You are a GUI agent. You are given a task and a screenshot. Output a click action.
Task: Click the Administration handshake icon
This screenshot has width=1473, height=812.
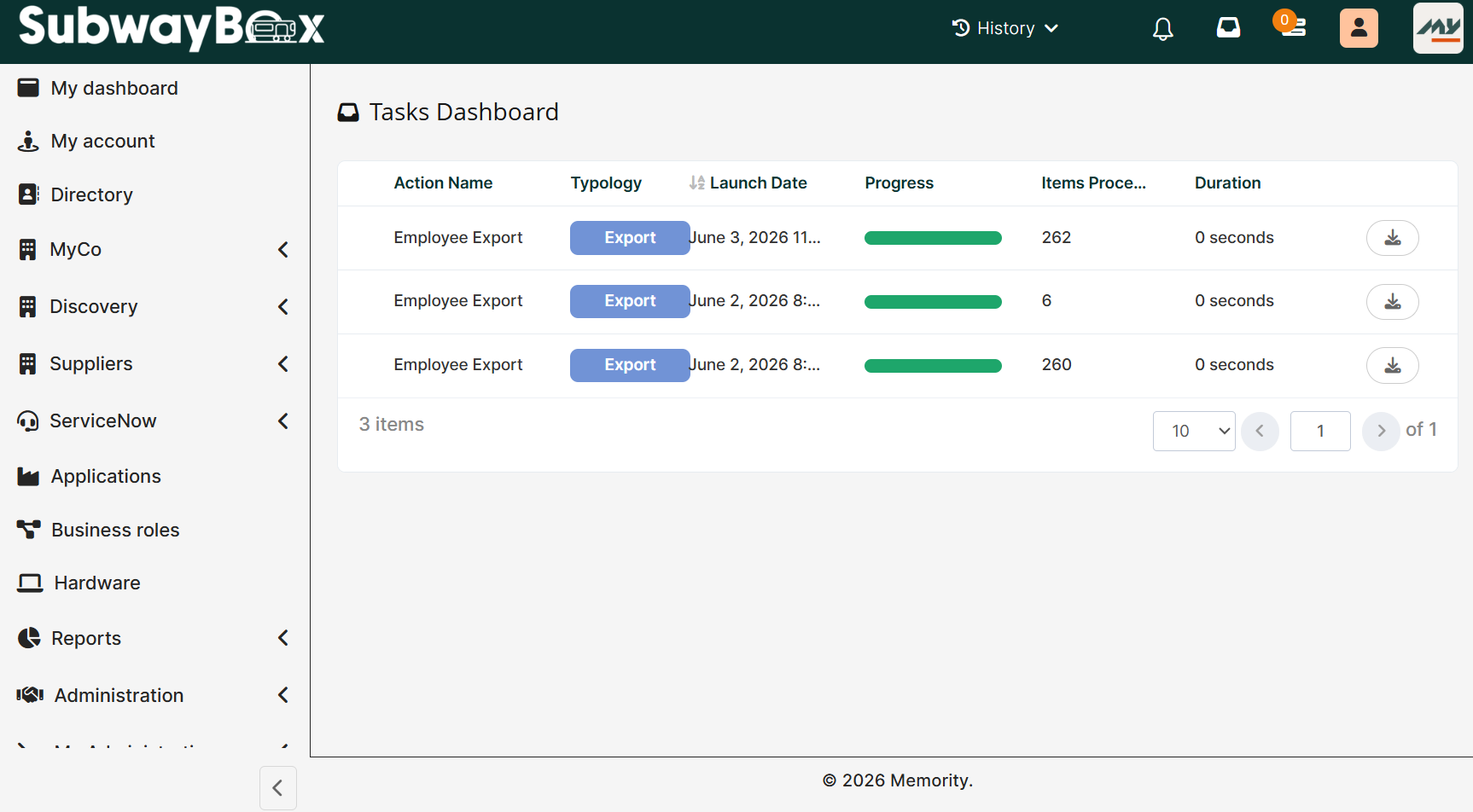[x=30, y=695]
